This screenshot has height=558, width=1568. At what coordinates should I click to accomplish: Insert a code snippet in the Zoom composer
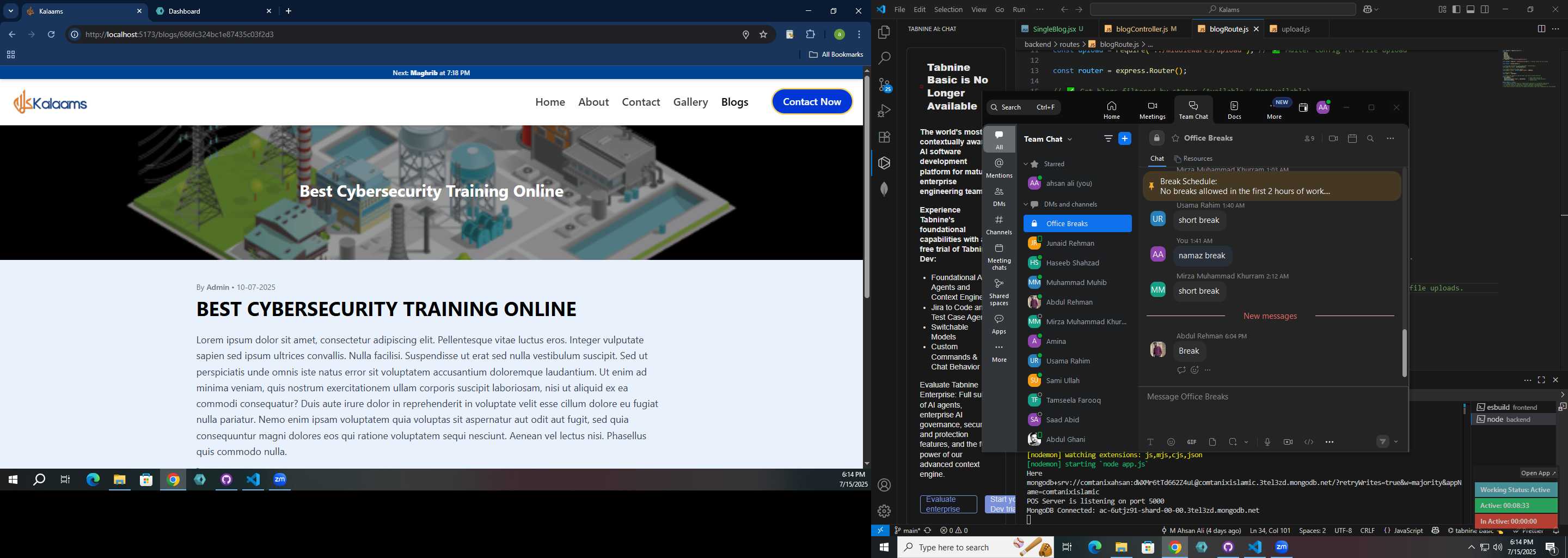[1309, 442]
